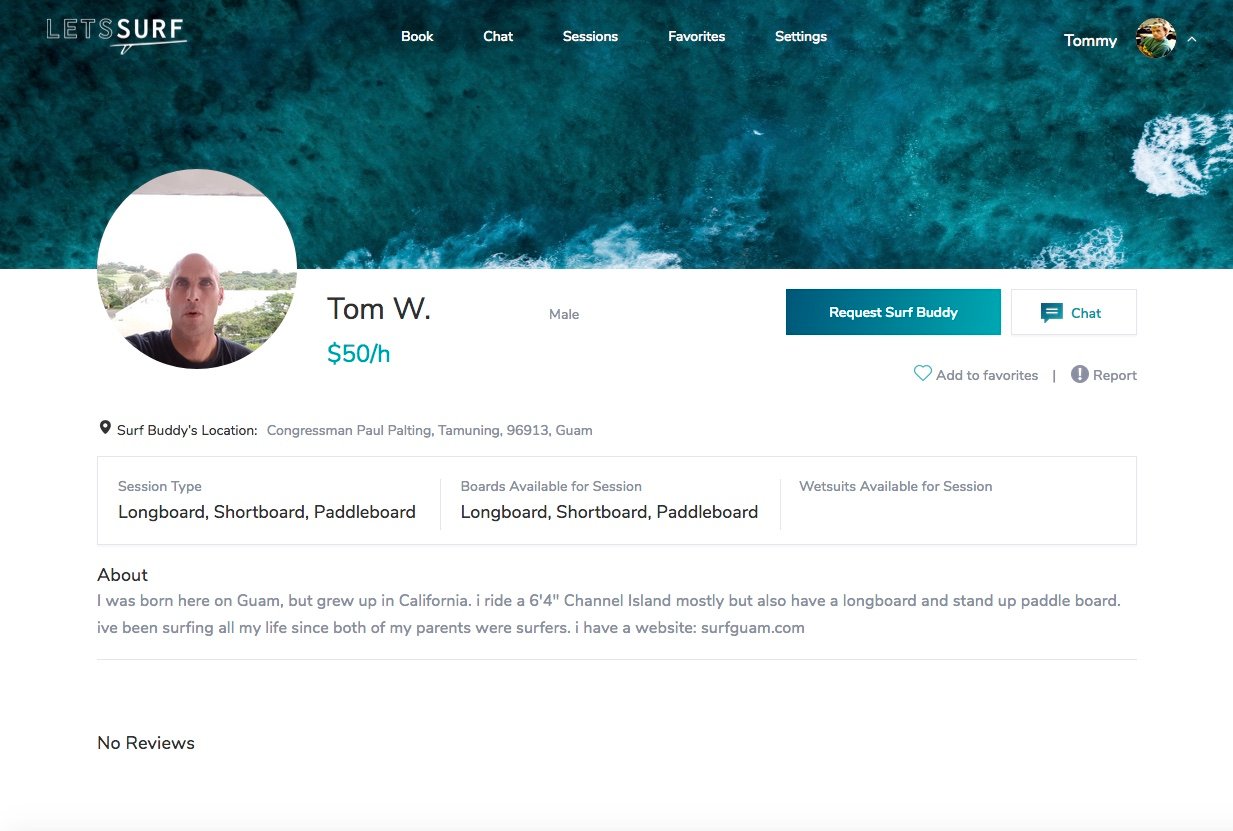Open the Settings navigation item

click(x=801, y=36)
